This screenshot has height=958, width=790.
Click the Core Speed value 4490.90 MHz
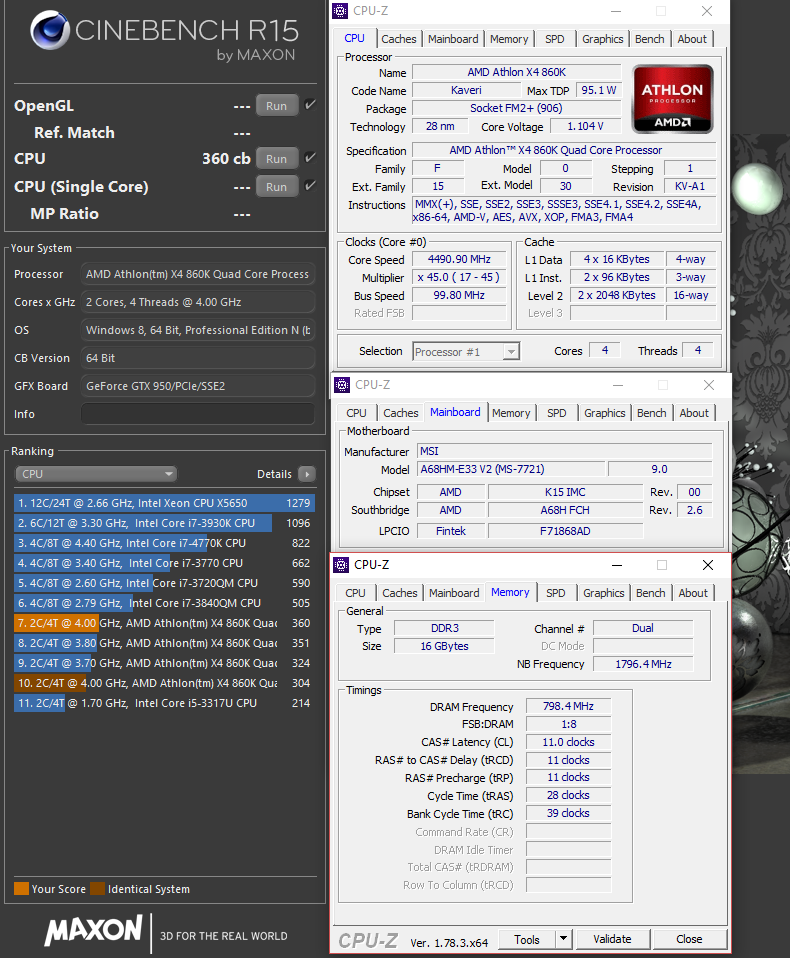(x=459, y=259)
